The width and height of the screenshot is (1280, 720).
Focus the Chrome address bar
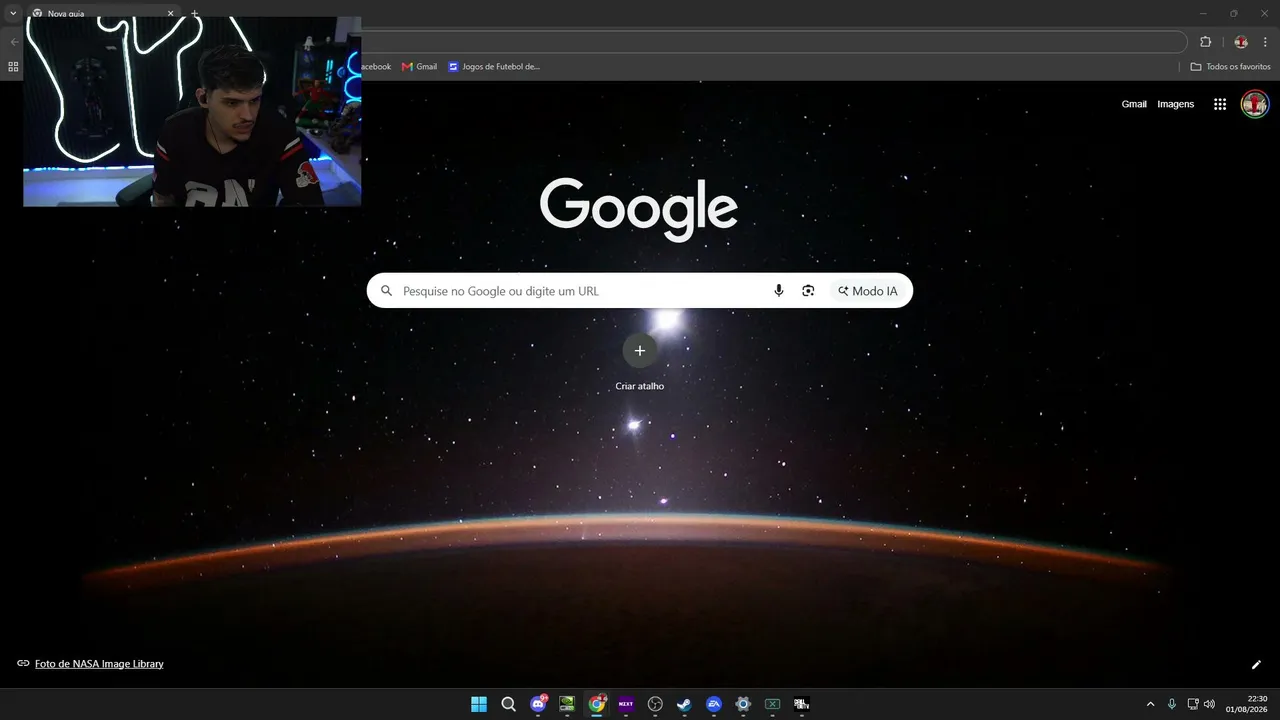coord(774,42)
